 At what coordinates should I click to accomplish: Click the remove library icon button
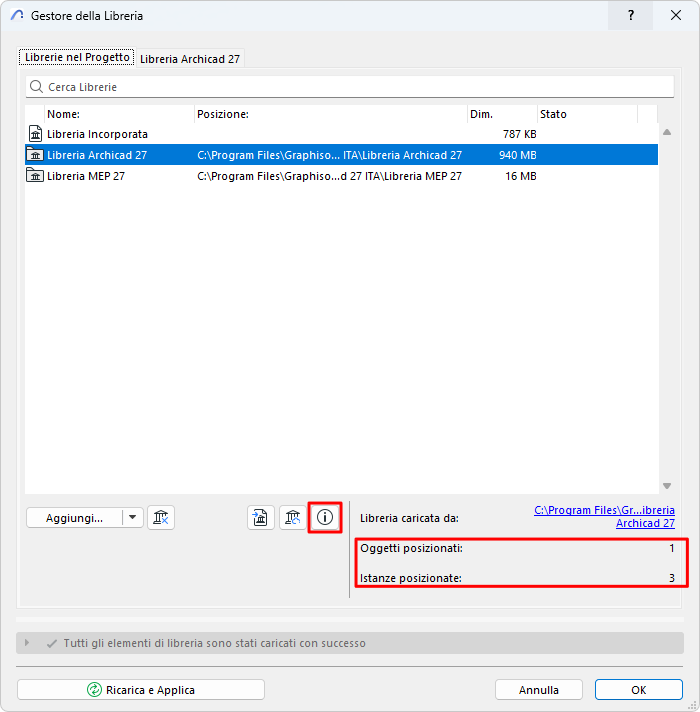point(161,518)
